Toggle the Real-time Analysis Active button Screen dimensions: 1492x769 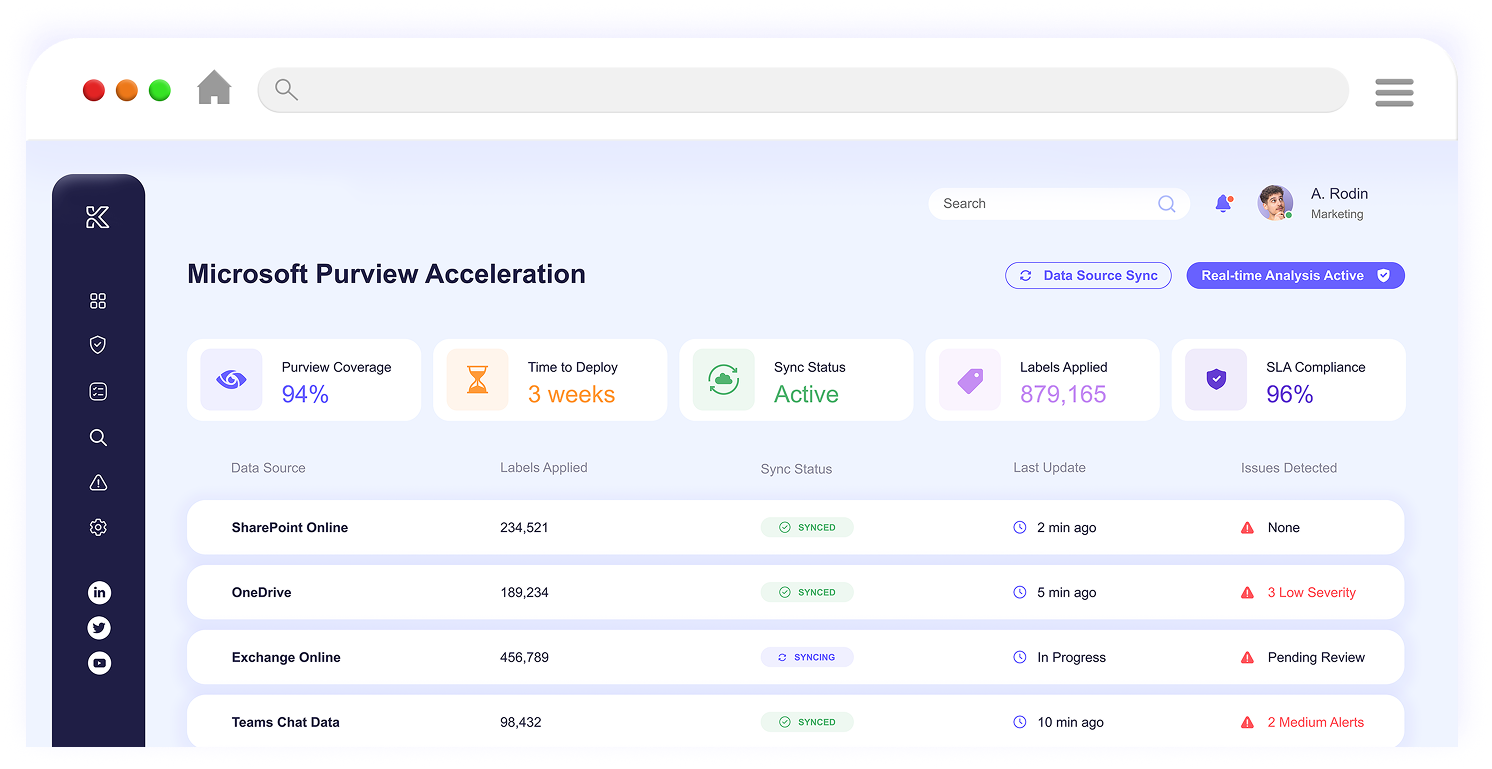1295,276
